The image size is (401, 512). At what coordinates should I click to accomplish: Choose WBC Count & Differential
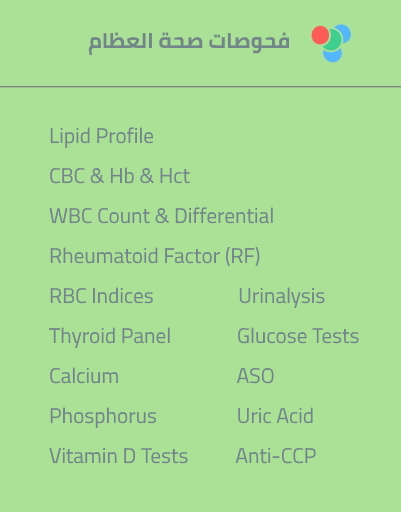162,216
